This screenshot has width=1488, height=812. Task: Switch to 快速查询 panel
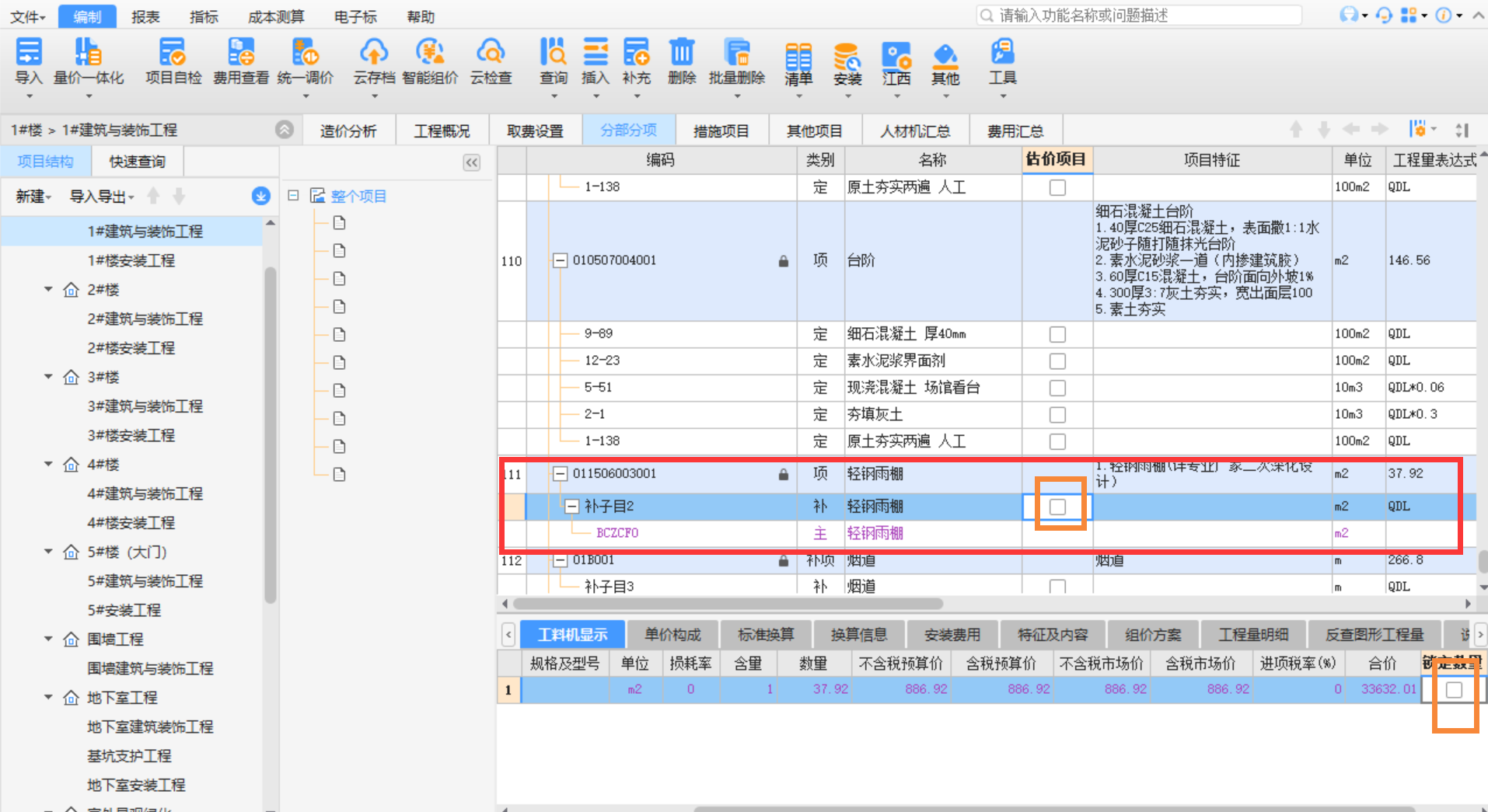[x=138, y=162]
